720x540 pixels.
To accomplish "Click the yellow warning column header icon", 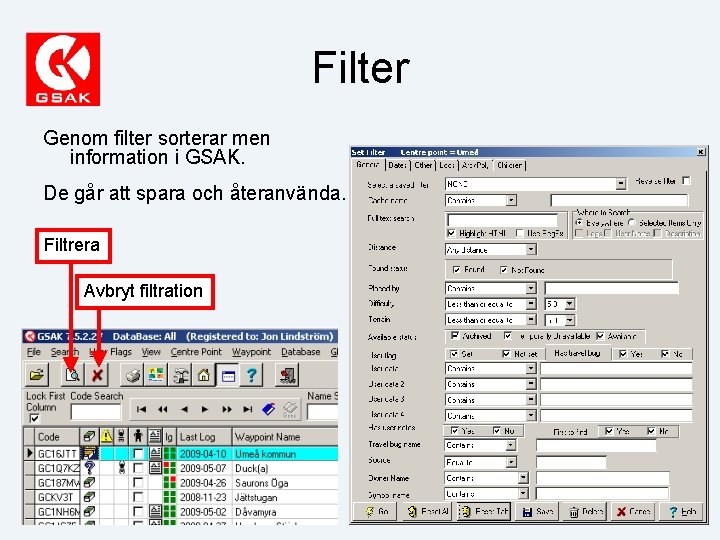I will coord(106,436).
